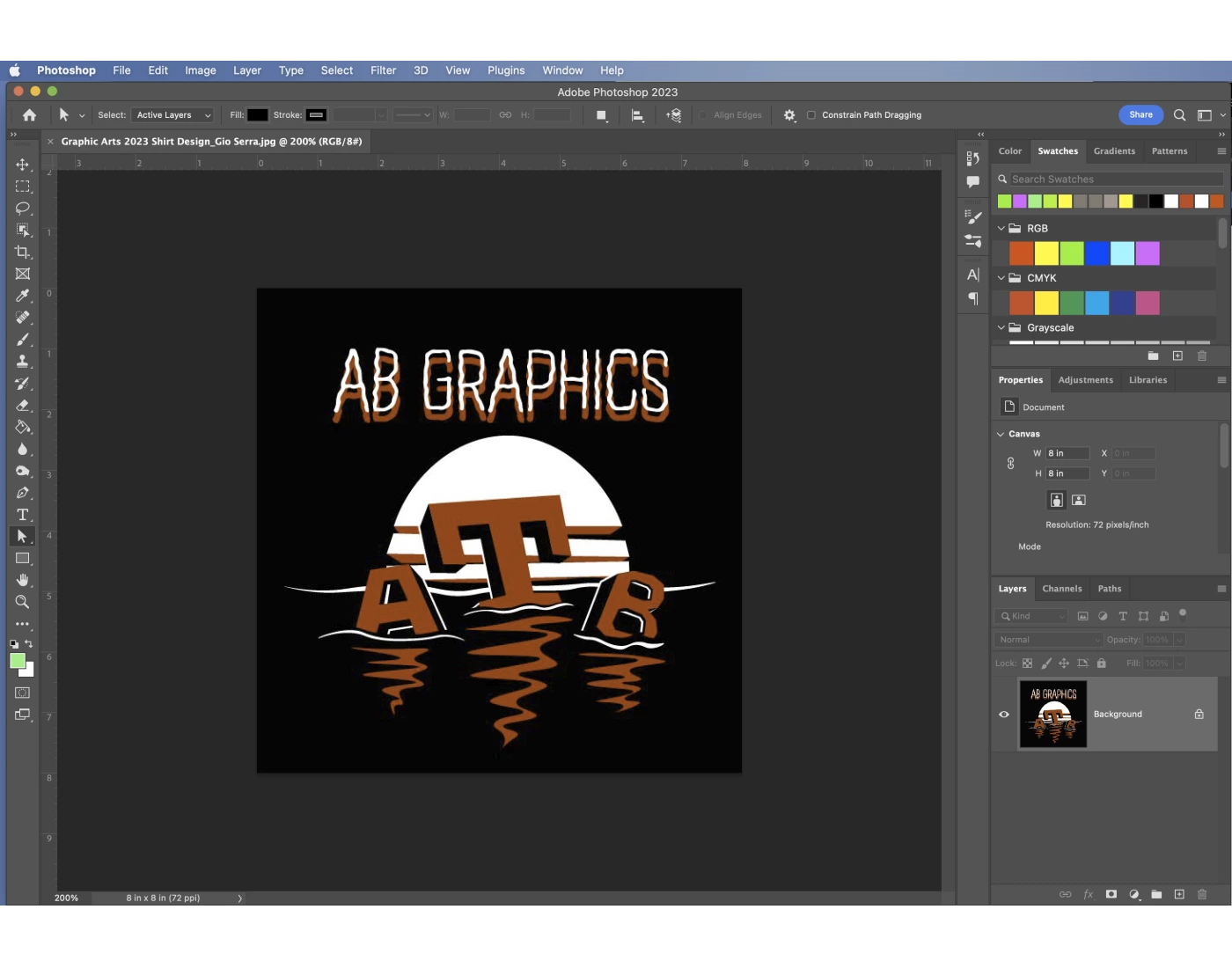The height and width of the screenshot is (968, 1232).
Task: Open the gear settings in options bar
Action: (x=789, y=115)
